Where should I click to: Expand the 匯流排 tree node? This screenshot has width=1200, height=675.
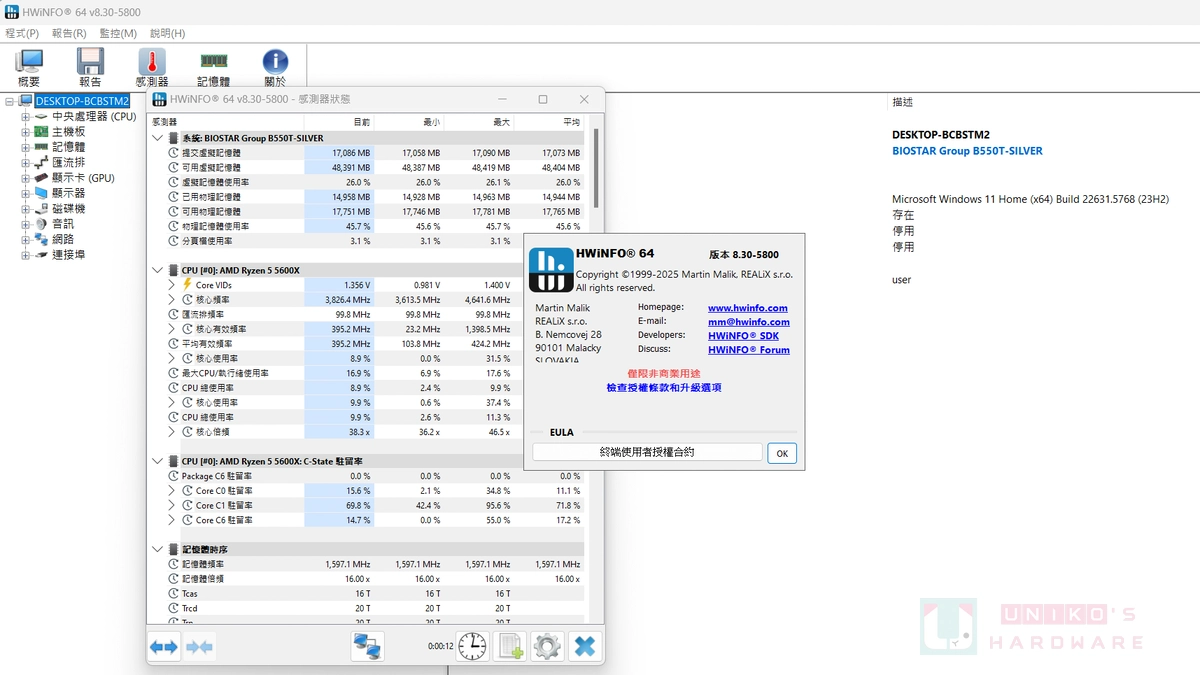click(x=26, y=163)
